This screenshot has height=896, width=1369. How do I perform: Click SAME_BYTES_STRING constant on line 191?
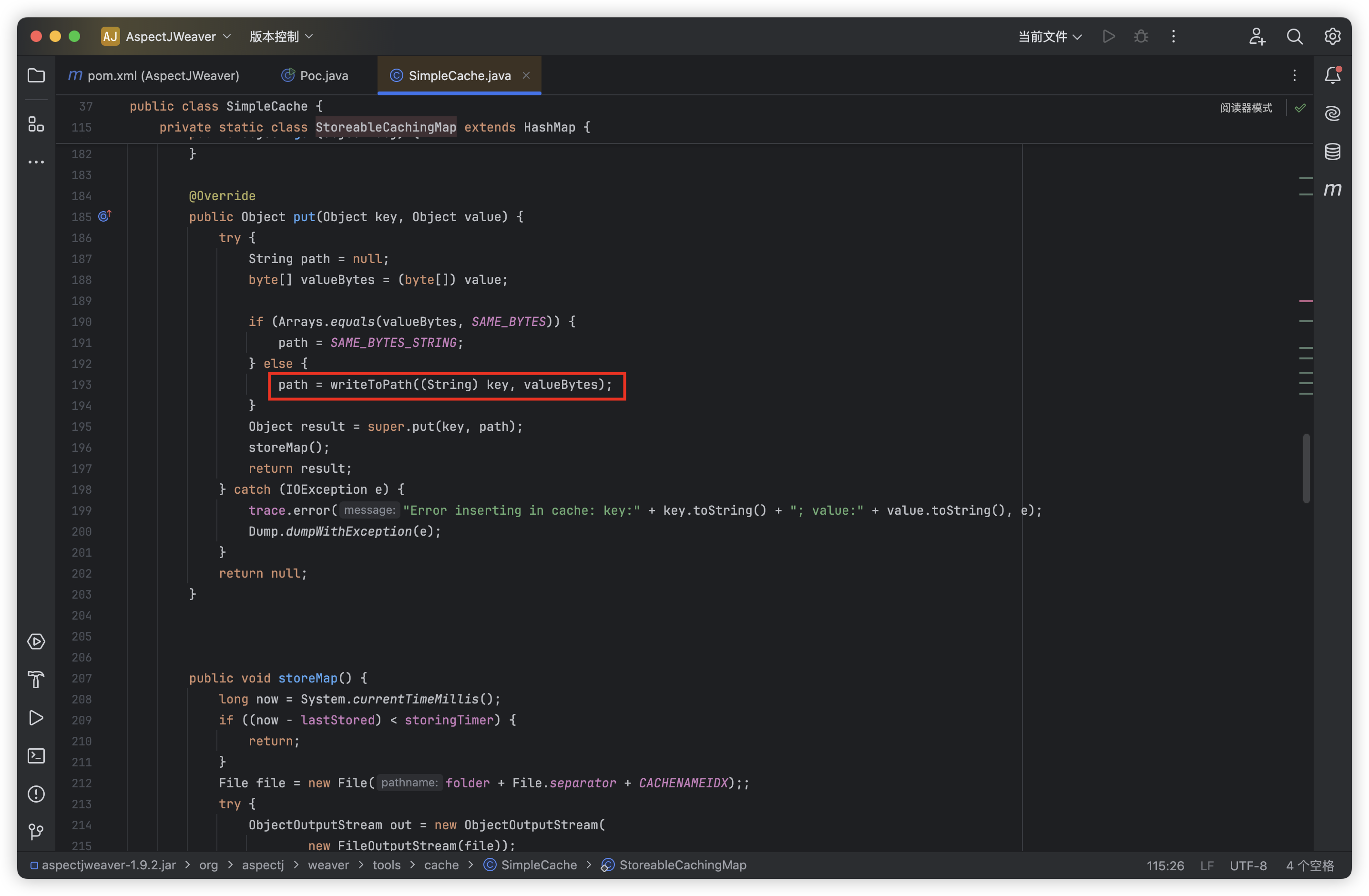click(393, 342)
